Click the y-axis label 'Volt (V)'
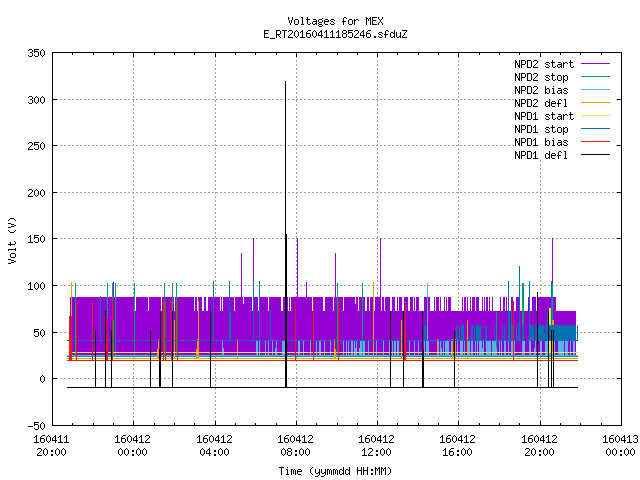This screenshot has height=480, width=640. pos(12,240)
